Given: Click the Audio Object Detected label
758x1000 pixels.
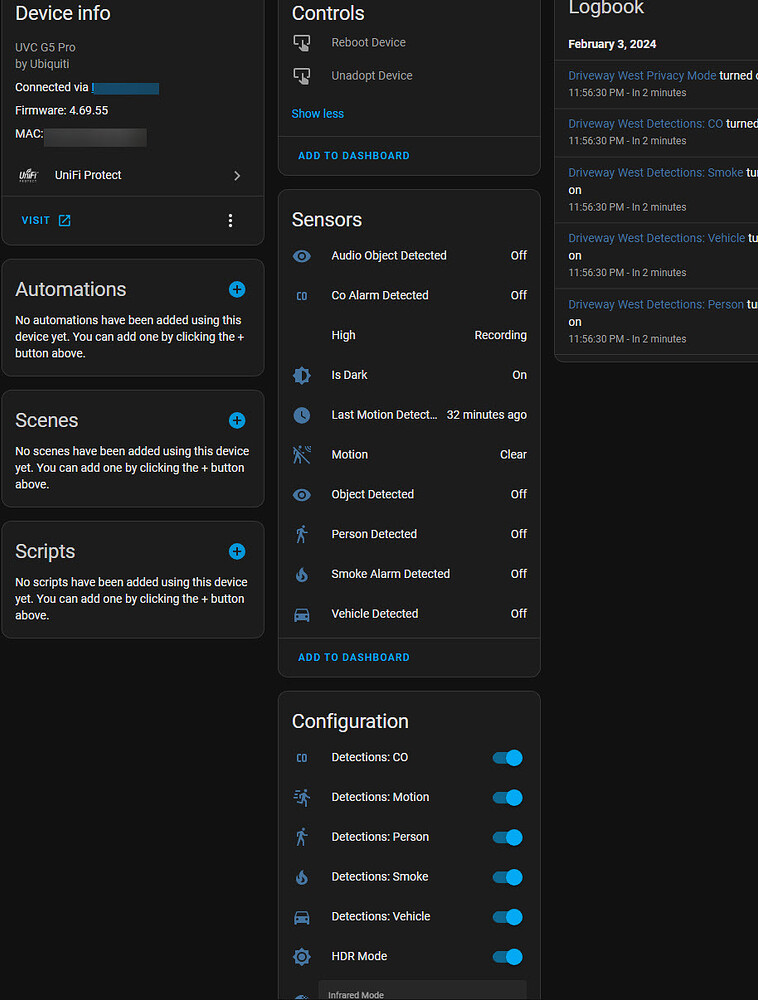Looking at the screenshot, I should pyautogui.click(x=389, y=256).
